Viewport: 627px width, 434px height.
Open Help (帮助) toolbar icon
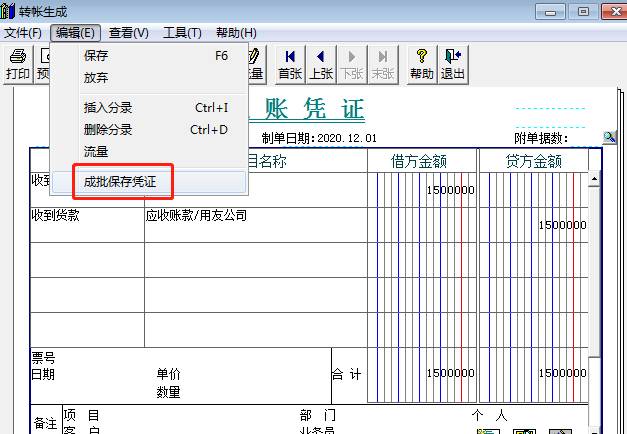[x=421, y=64]
